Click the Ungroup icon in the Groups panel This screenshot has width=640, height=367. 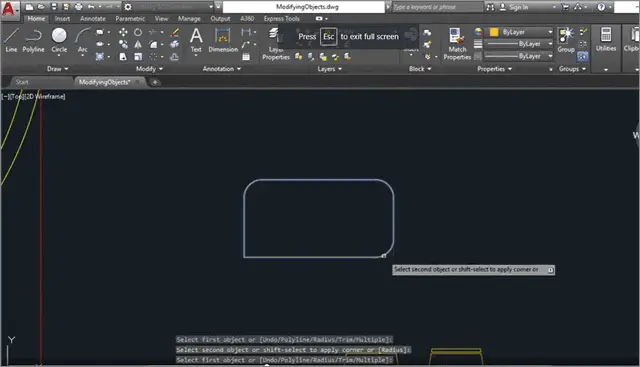583,32
